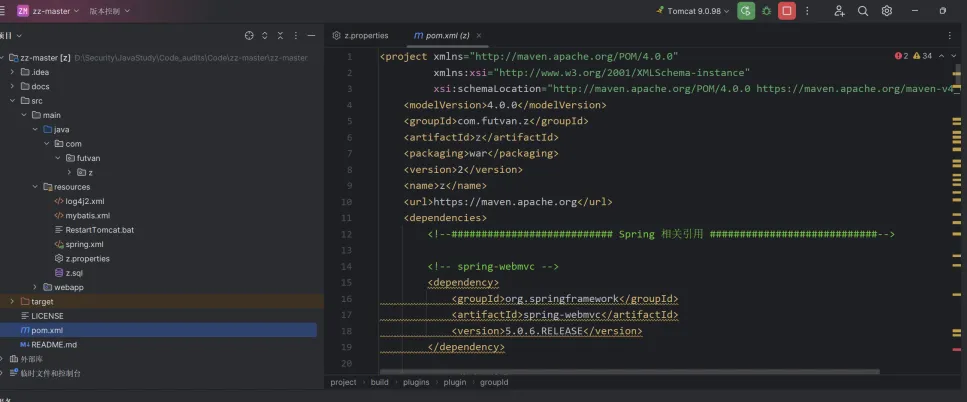Collapse the zz-master root folder

pos(3,58)
